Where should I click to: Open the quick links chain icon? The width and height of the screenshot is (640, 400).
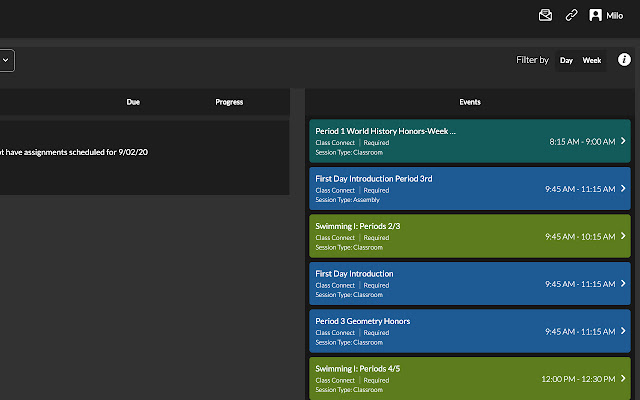pos(571,15)
